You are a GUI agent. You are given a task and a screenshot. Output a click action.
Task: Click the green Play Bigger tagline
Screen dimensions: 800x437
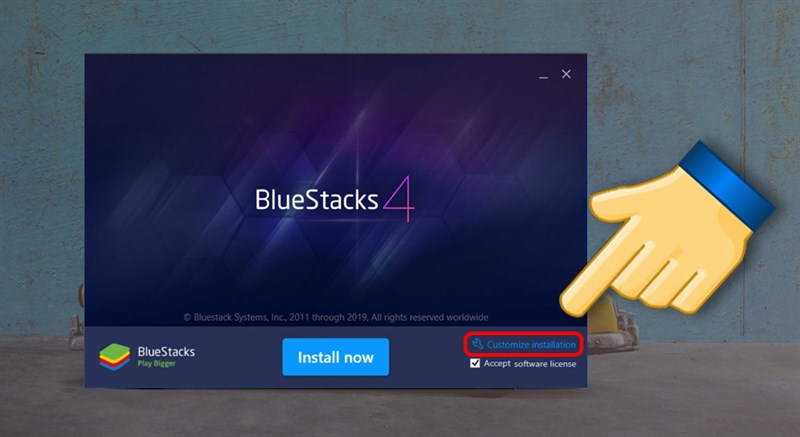157,364
